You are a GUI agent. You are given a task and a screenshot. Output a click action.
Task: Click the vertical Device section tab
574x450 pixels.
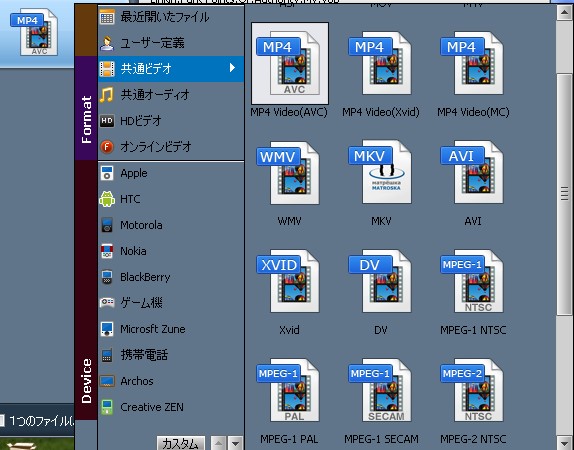click(86, 290)
